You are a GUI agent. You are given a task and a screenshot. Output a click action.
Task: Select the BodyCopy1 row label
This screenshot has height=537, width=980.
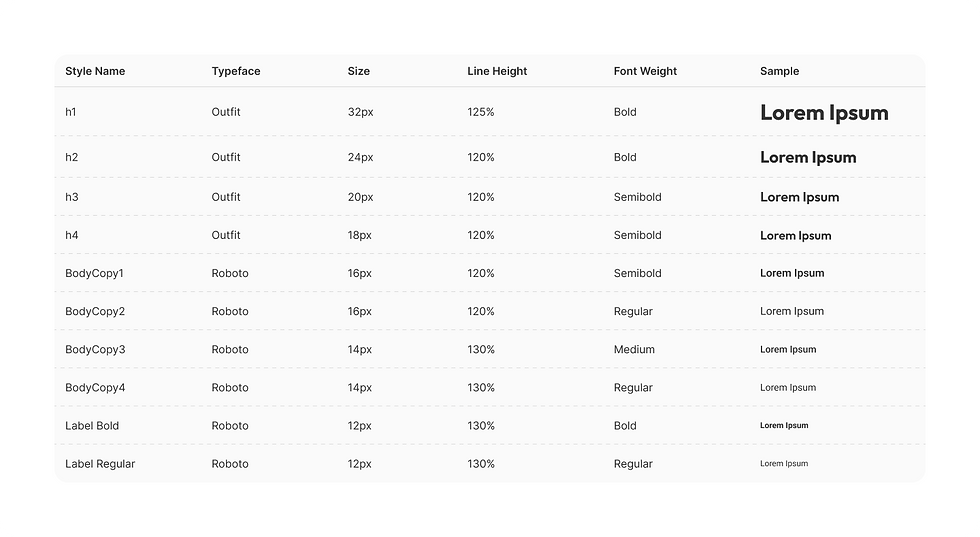click(x=94, y=273)
